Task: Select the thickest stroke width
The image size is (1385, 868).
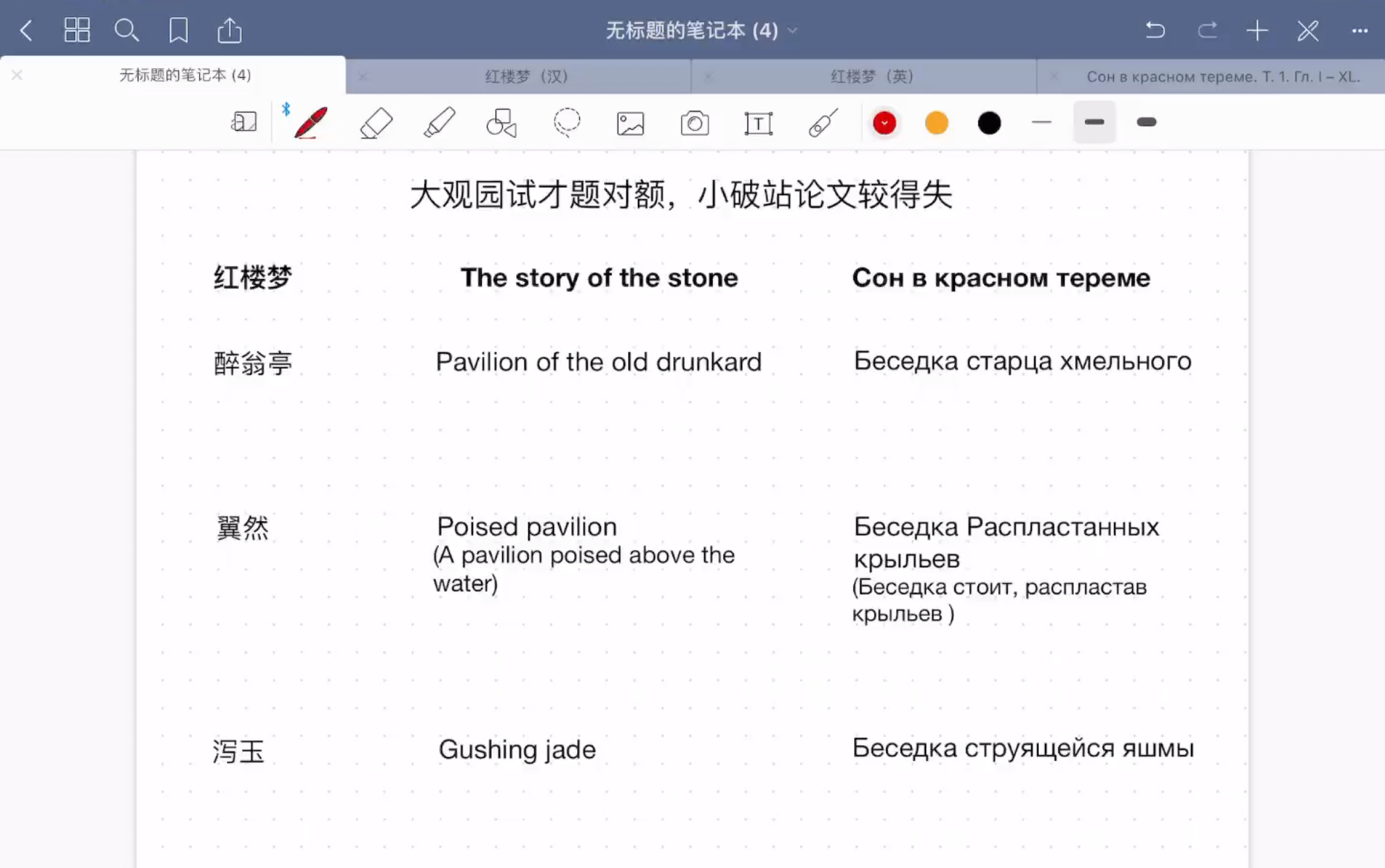Action: coord(1146,122)
